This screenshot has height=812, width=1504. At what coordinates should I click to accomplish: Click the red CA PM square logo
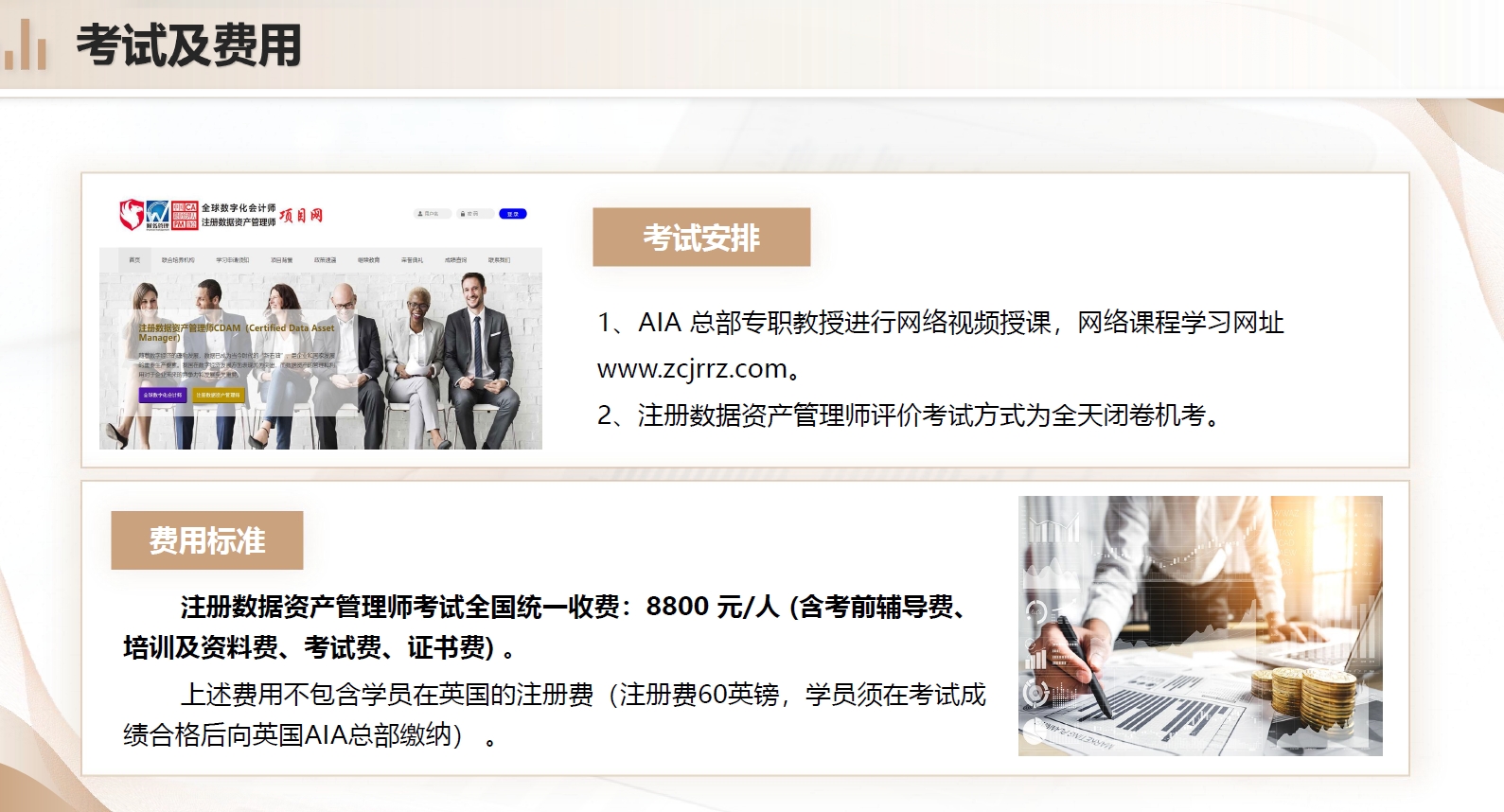point(185,215)
